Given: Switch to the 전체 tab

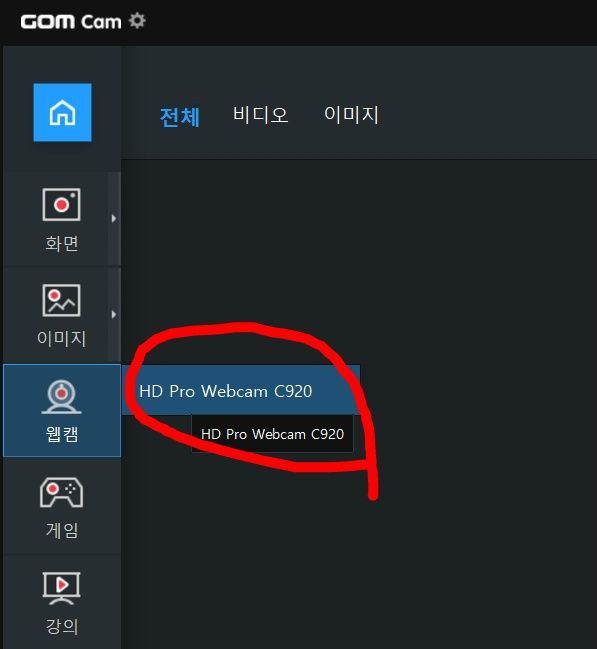Looking at the screenshot, I should pos(180,117).
